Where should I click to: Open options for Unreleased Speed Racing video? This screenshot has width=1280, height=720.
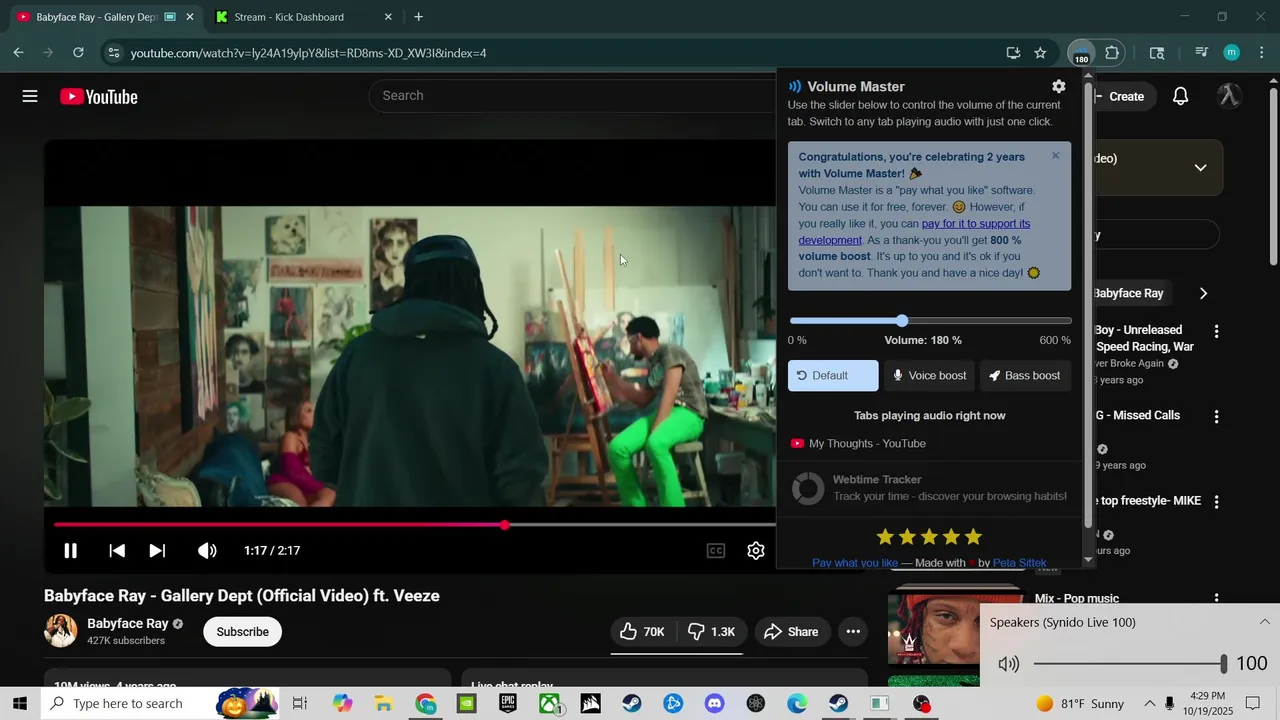[1217, 331]
